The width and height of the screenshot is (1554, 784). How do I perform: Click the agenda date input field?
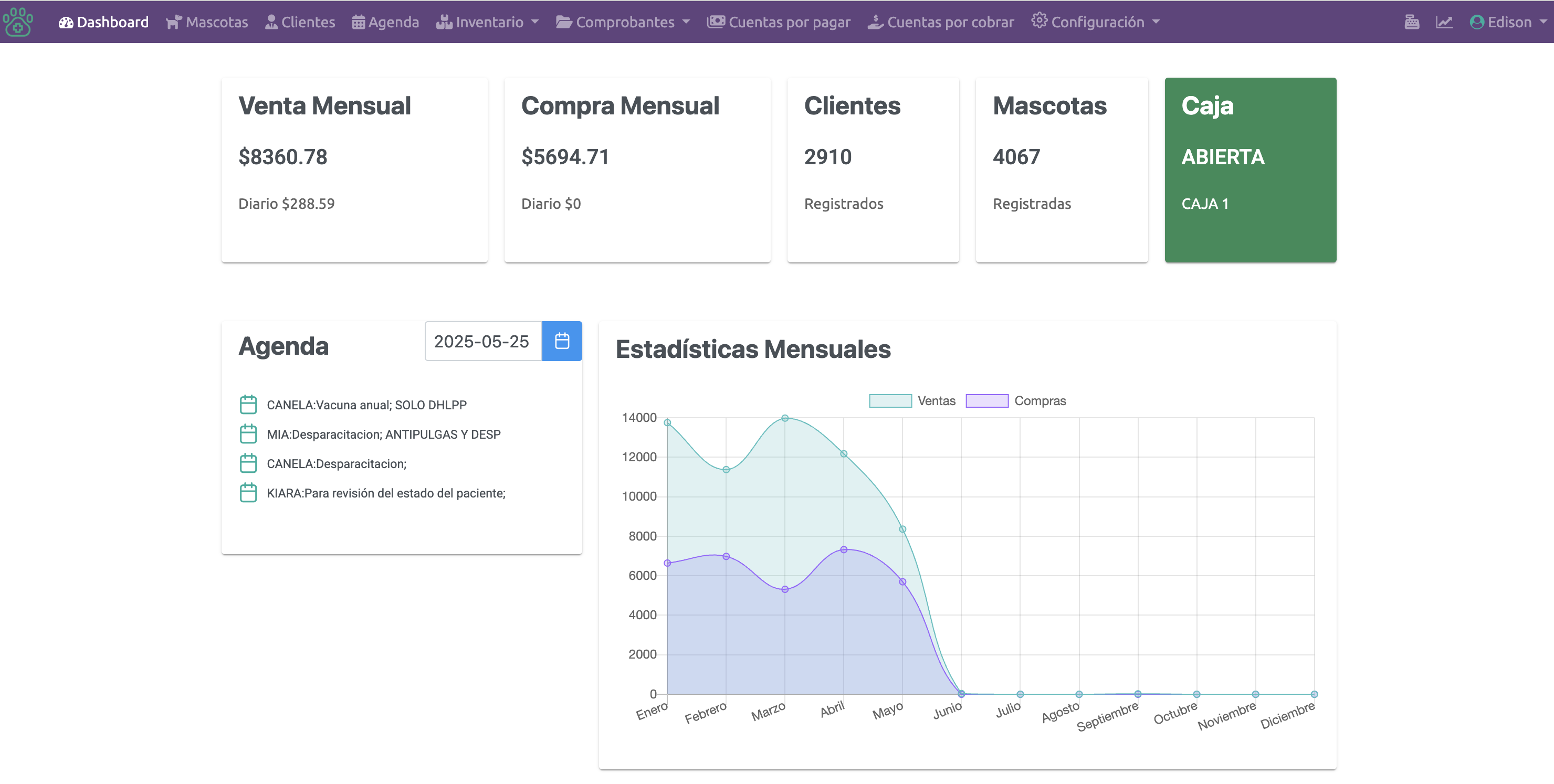(x=482, y=341)
